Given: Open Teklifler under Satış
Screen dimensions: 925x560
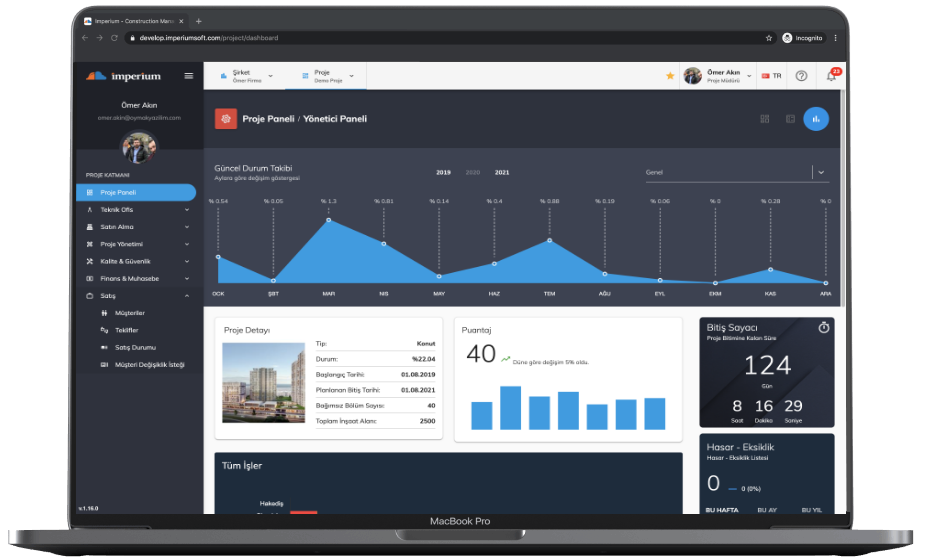Looking at the screenshot, I should [127, 330].
